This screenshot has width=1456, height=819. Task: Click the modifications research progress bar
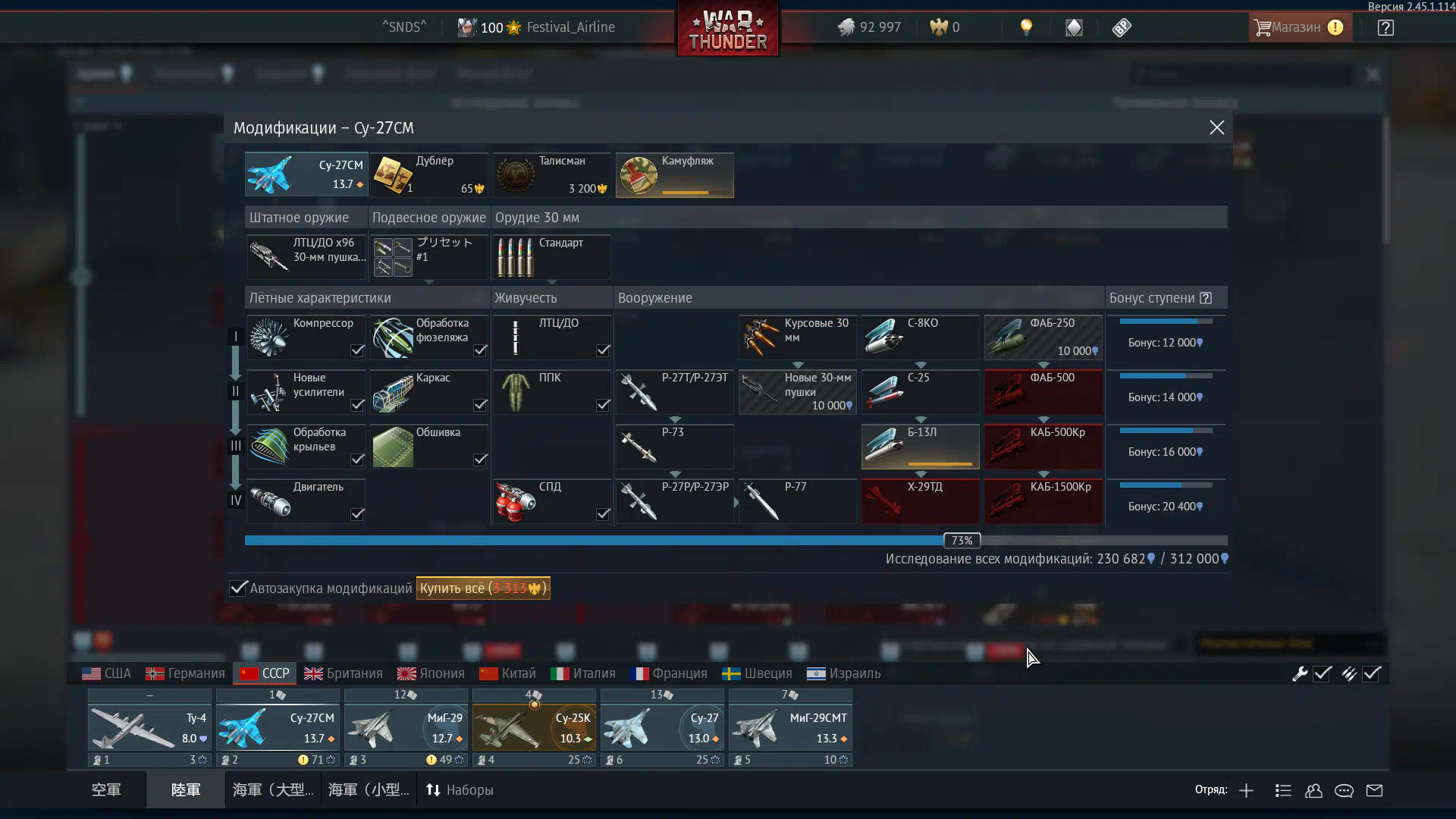(736, 540)
